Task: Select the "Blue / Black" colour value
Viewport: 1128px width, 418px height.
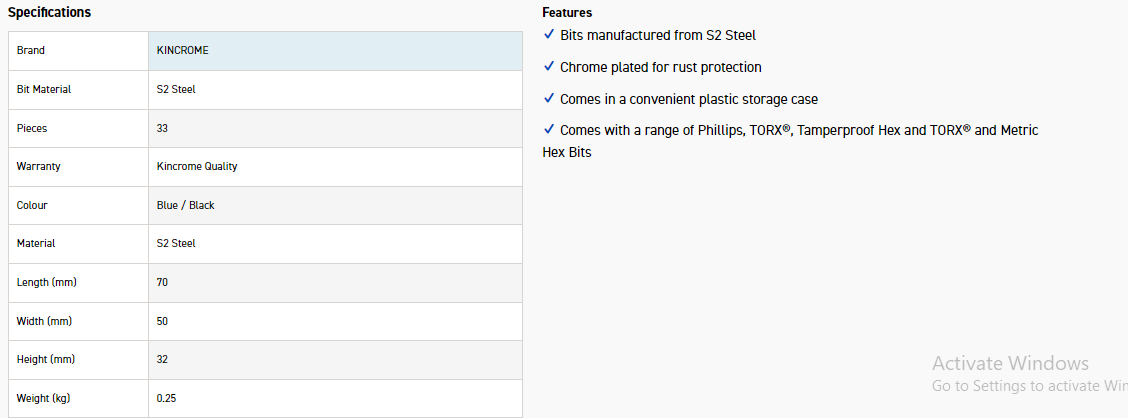Action: pyautogui.click(x=186, y=205)
